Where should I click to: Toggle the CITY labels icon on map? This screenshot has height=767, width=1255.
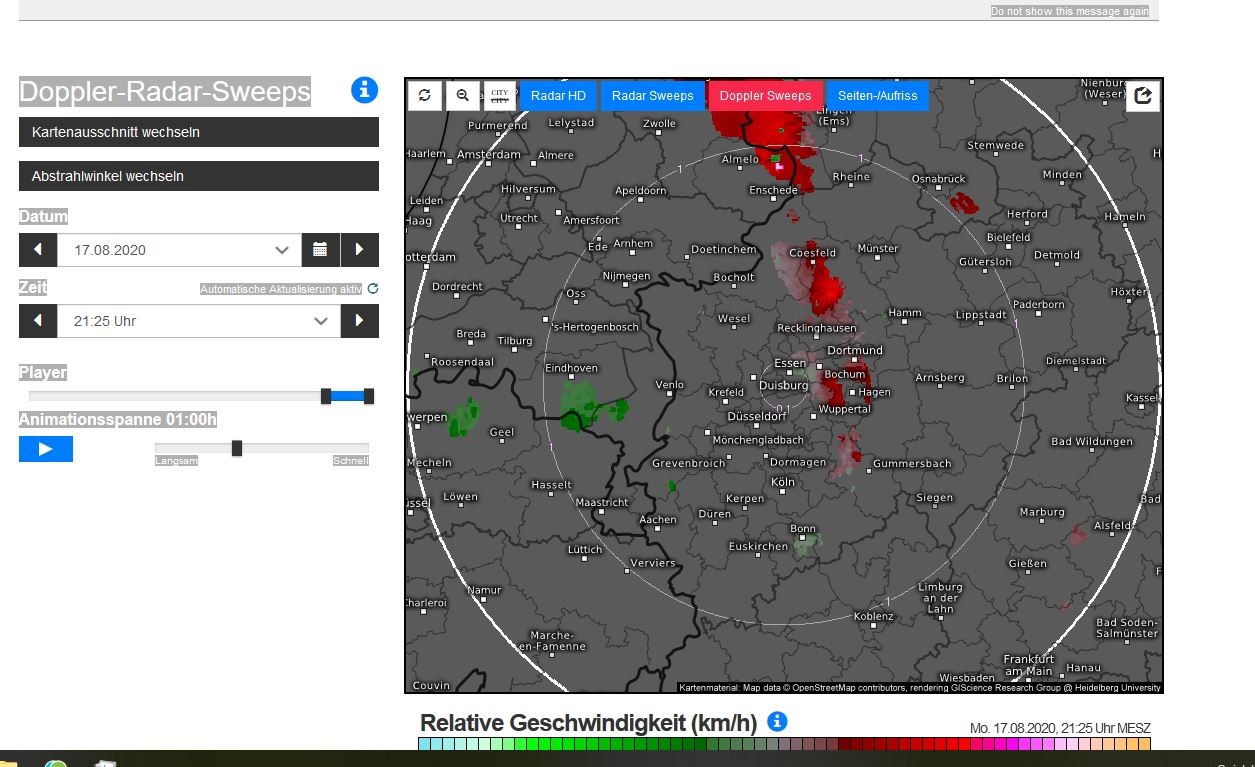point(500,96)
